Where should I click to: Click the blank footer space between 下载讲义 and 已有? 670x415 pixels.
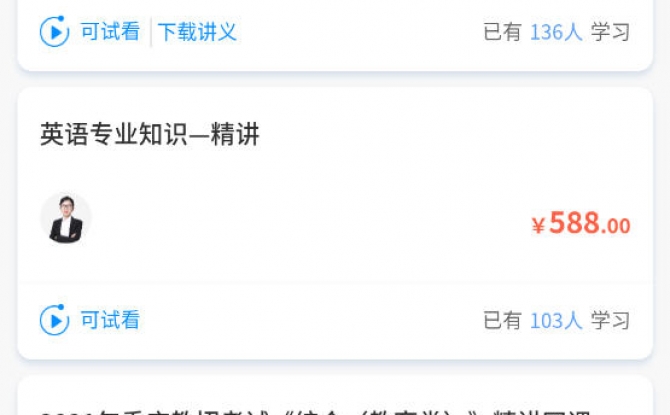coord(359,32)
